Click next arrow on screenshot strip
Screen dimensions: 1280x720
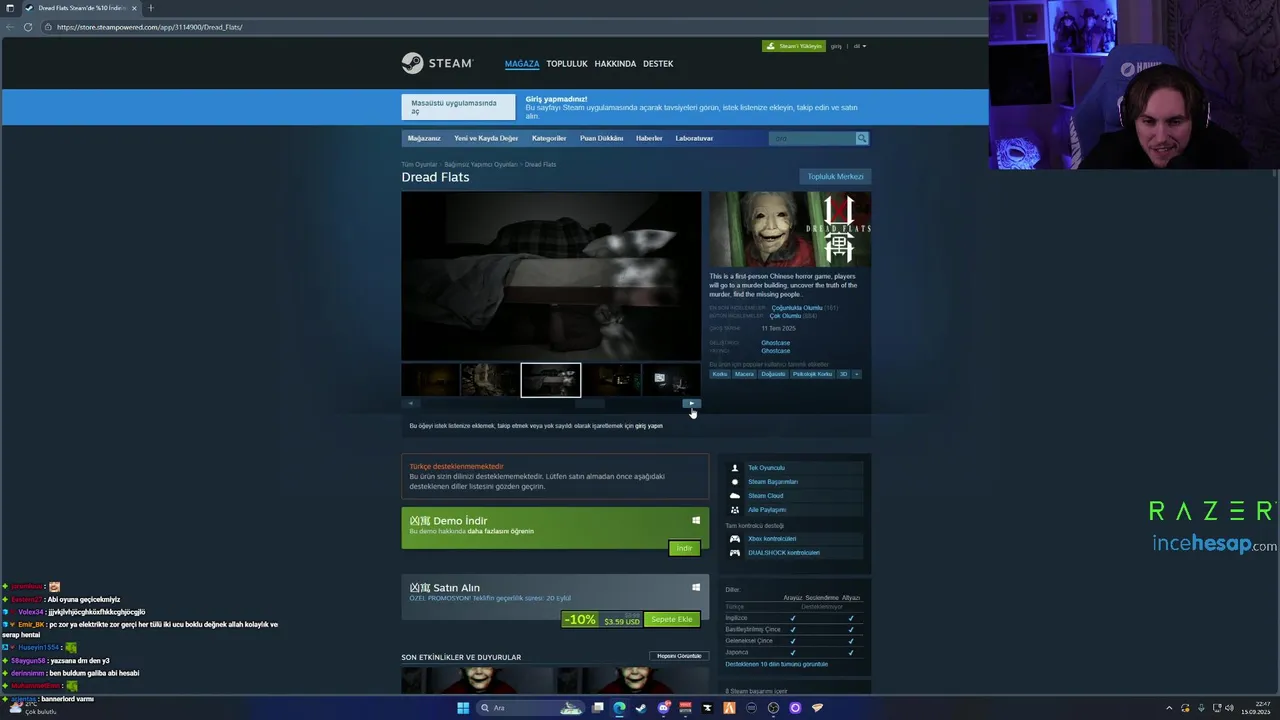[692, 403]
